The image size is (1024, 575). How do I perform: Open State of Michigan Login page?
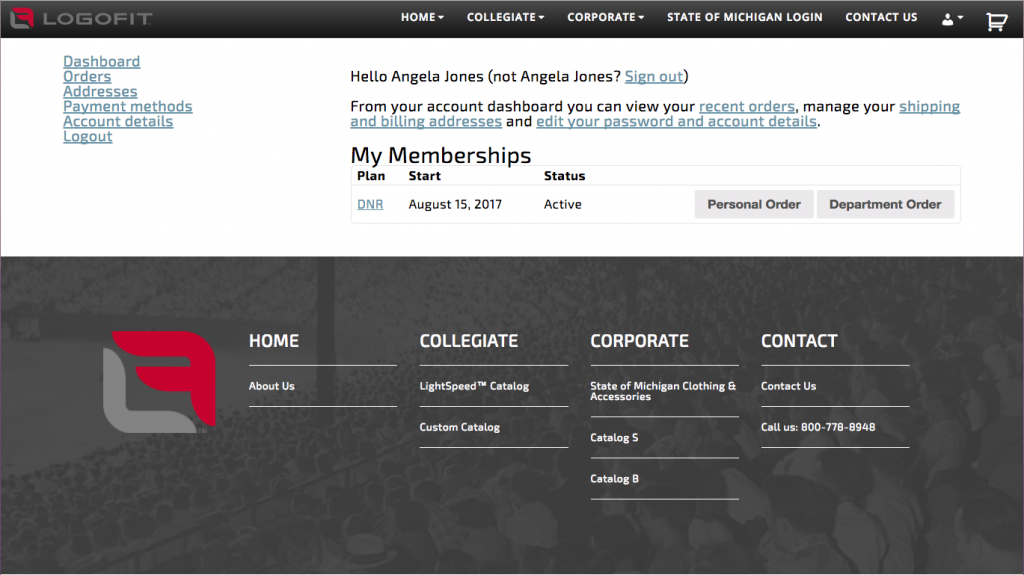click(x=744, y=17)
